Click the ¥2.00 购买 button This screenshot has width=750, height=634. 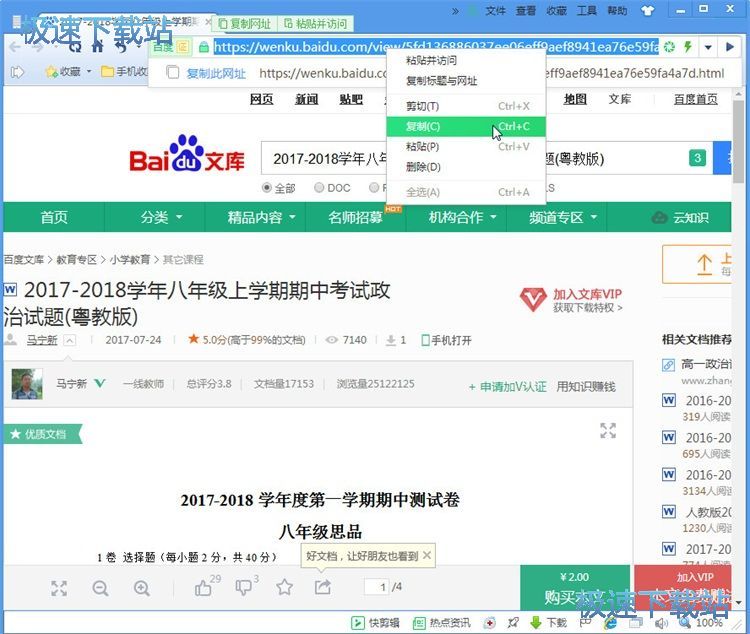point(574,588)
